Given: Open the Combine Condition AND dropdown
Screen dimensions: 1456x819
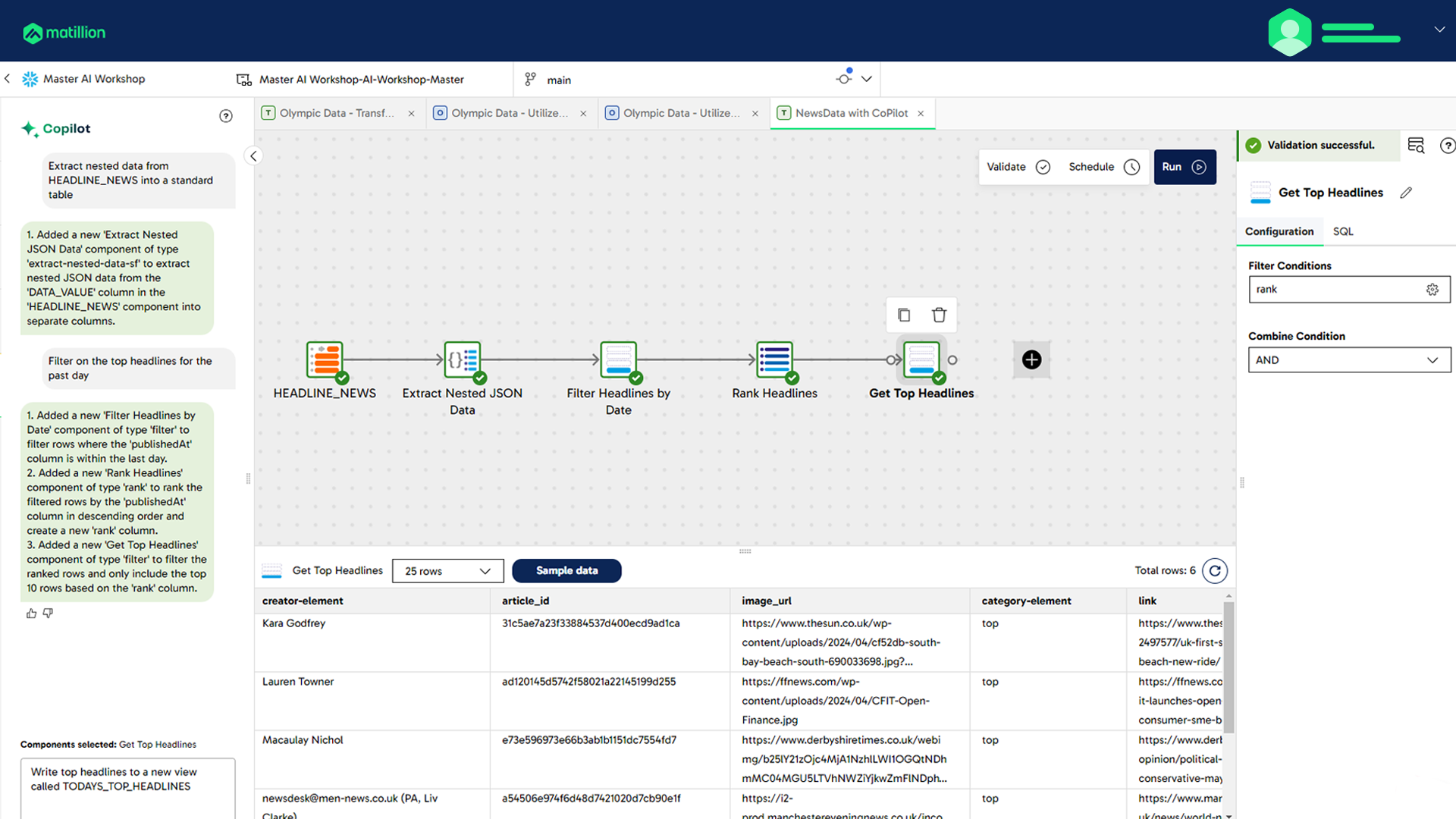Looking at the screenshot, I should (x=1348, y=359).
